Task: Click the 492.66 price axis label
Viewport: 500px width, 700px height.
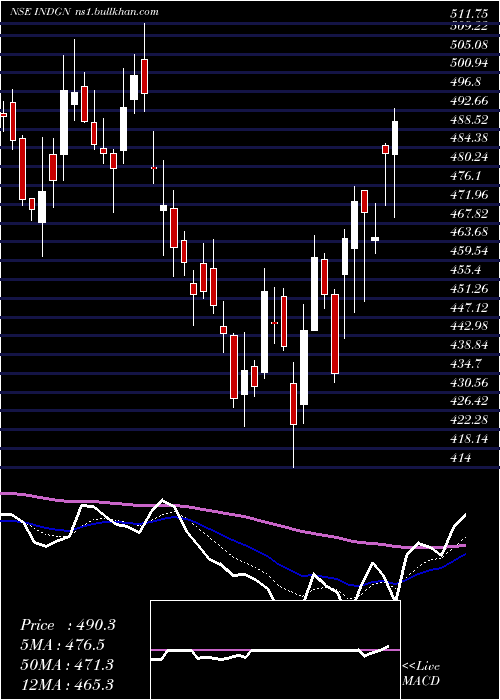Action: pos(469,101)
